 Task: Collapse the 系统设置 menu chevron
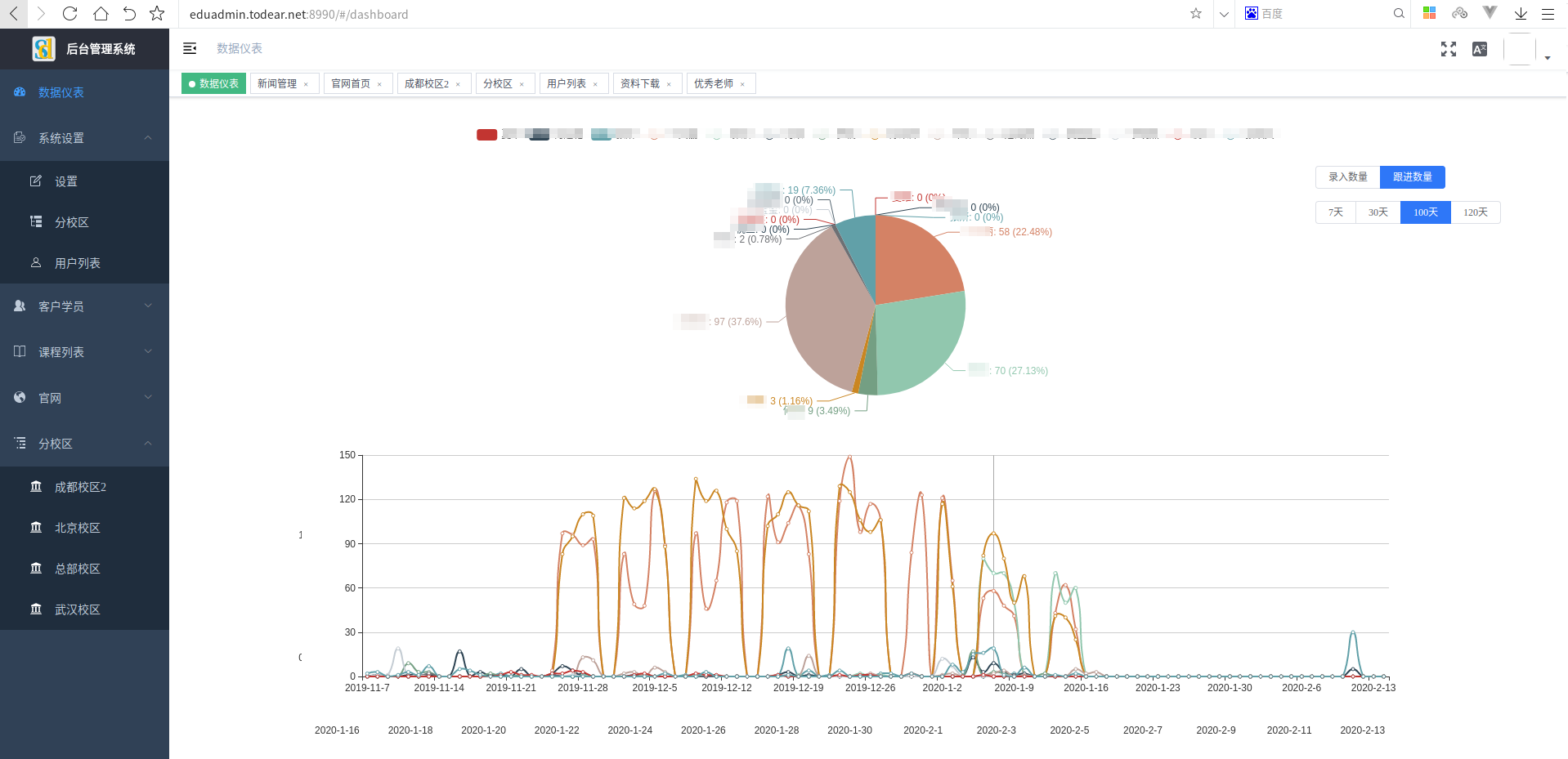click(x=148, y=137)
